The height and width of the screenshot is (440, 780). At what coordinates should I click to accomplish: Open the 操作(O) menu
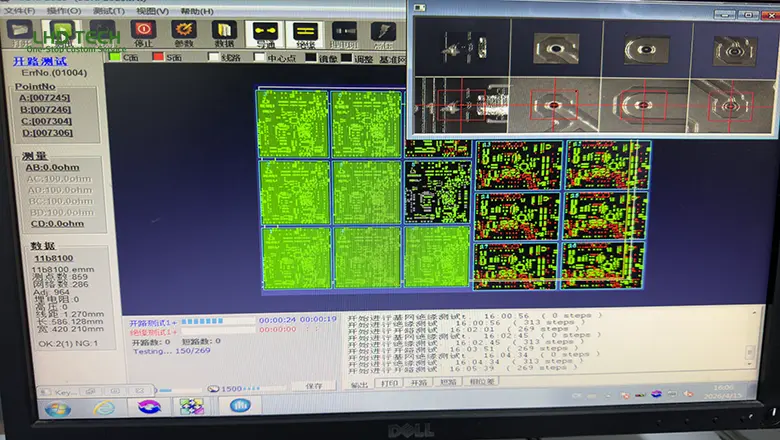point(64,10)
